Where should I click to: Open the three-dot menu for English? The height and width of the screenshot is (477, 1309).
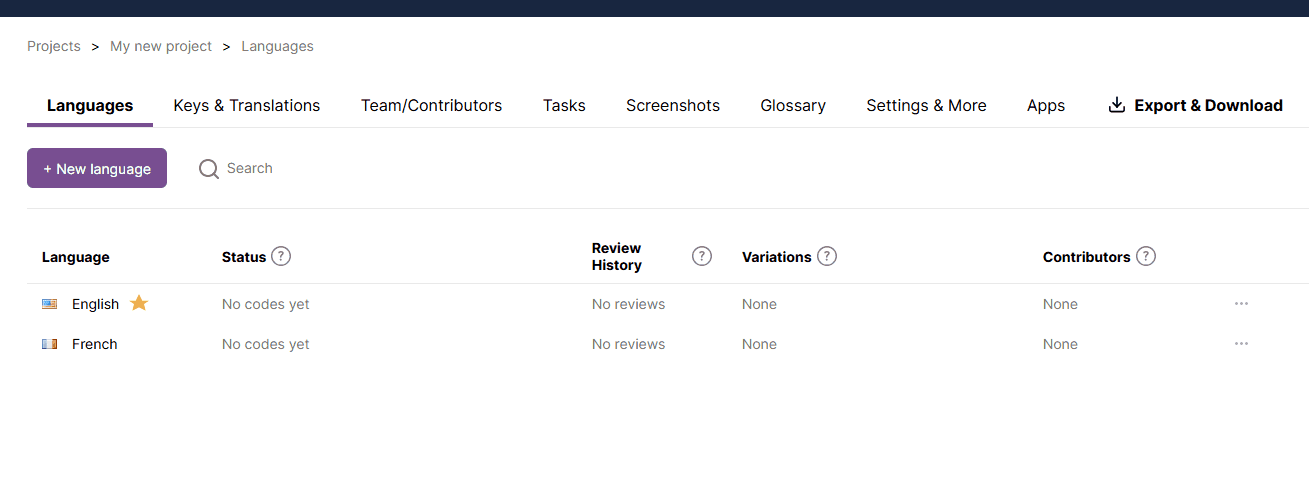point(1241,304)
